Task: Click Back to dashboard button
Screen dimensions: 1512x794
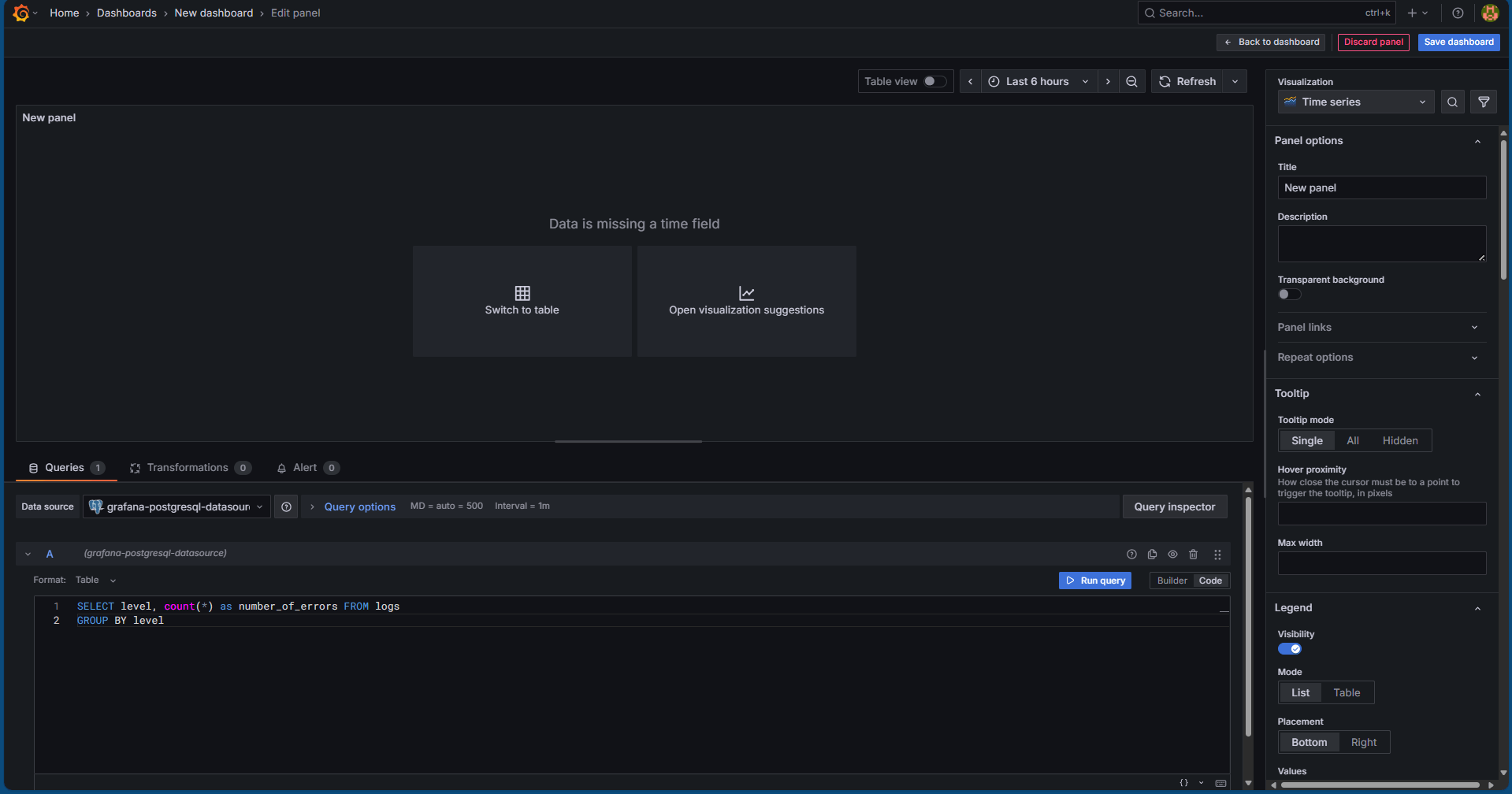Action: 1271,42
